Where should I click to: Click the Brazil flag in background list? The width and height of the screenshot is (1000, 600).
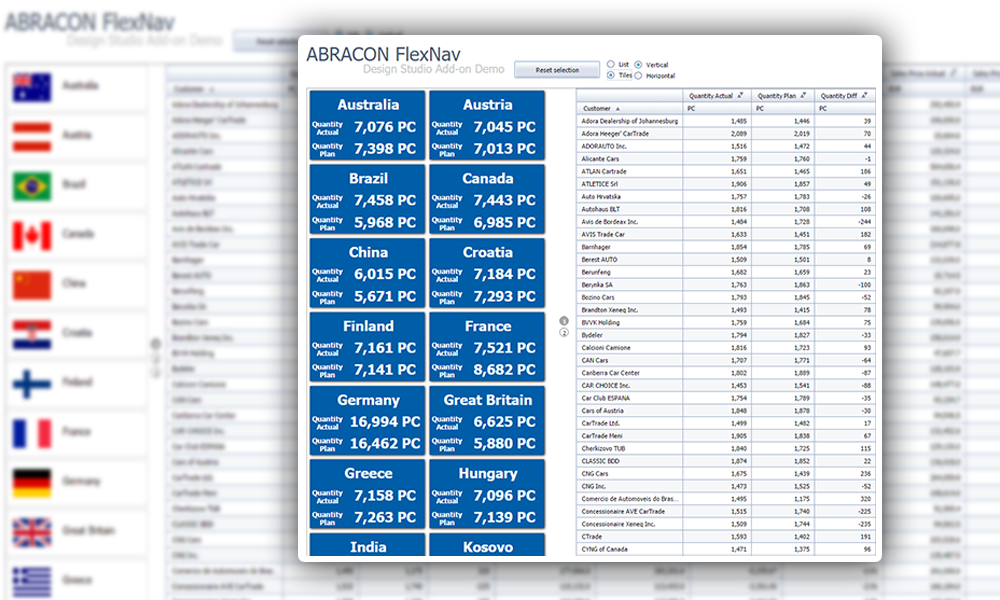pos(32,185)
